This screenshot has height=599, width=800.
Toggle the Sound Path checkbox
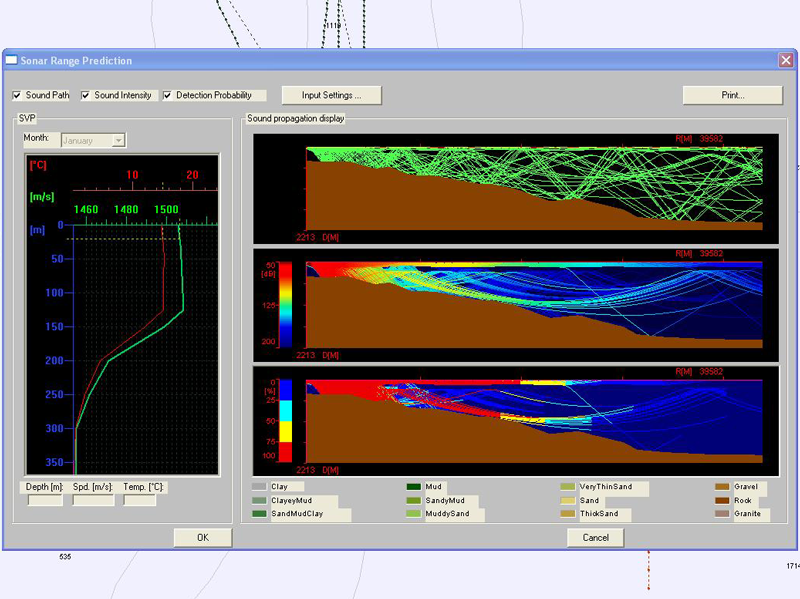point(17,96)
